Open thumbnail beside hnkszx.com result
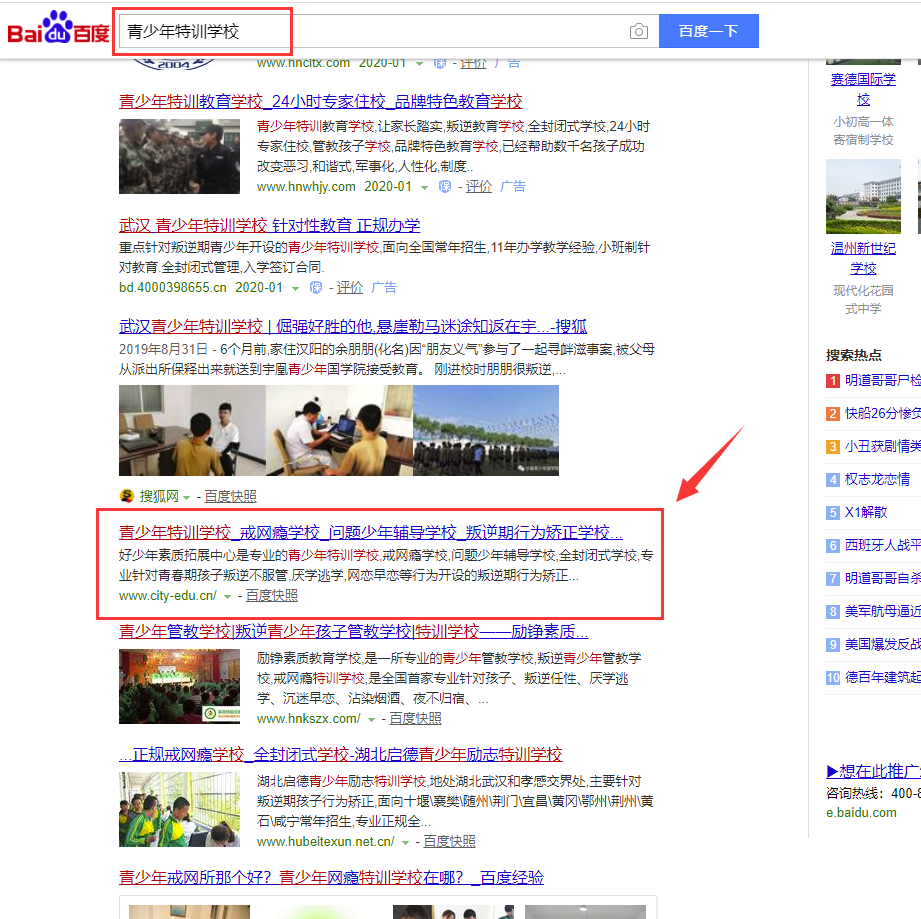The image size is (921, 919). click(180, 686)
